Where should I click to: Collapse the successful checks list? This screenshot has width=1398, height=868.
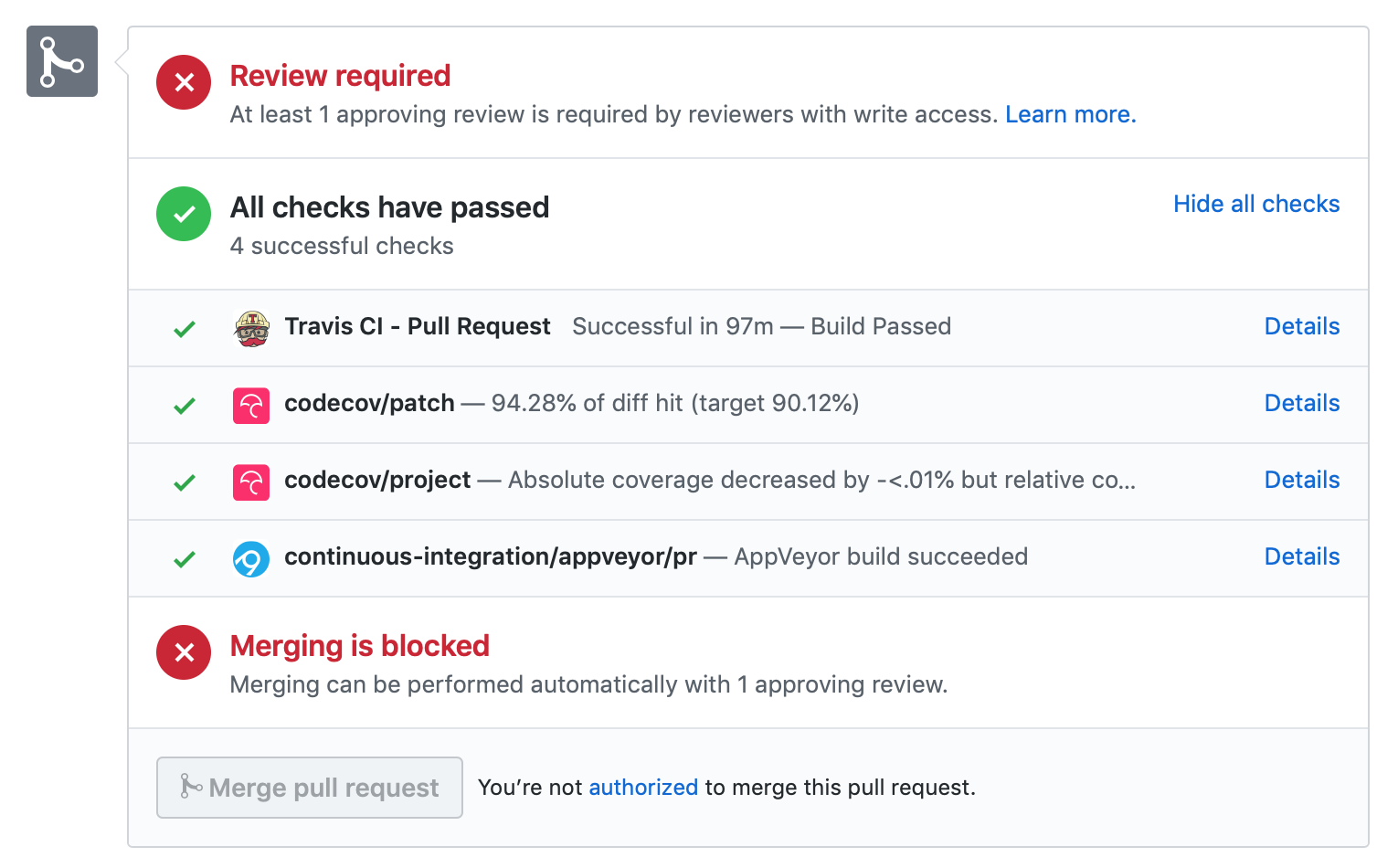[1255, 204]
